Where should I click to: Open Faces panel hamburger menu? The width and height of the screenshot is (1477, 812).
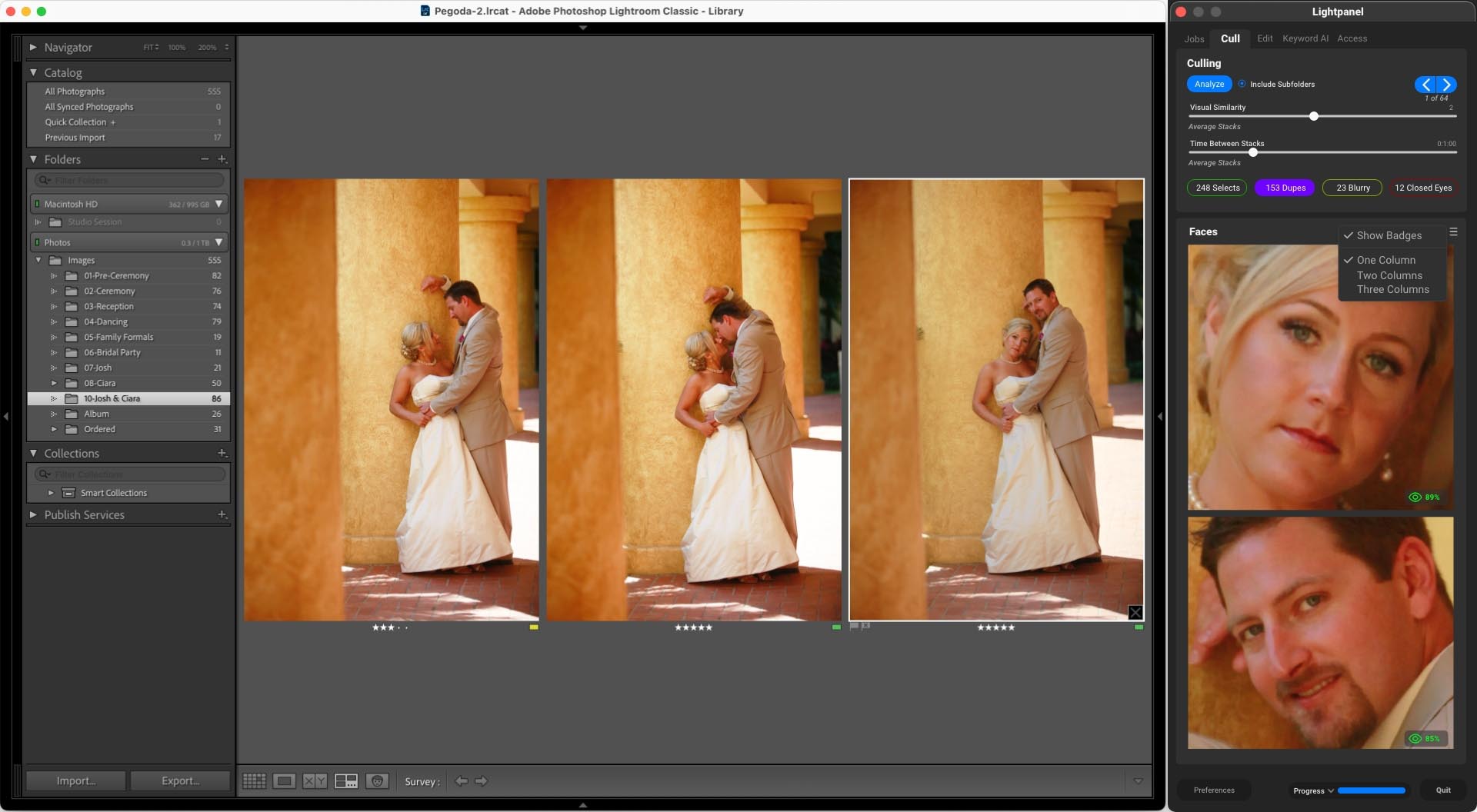pyautogui.click(x=1453, y=231)
